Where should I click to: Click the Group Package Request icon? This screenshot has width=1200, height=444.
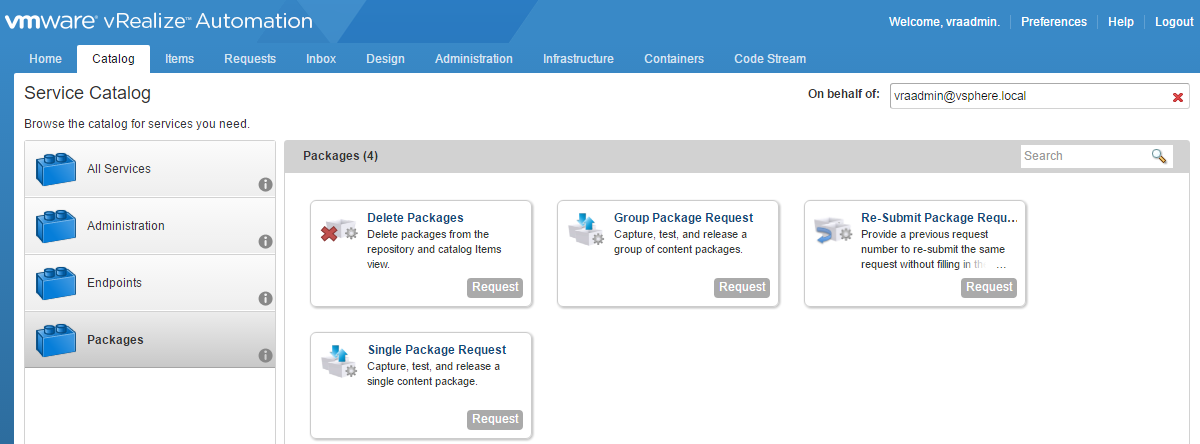[585, 229]
